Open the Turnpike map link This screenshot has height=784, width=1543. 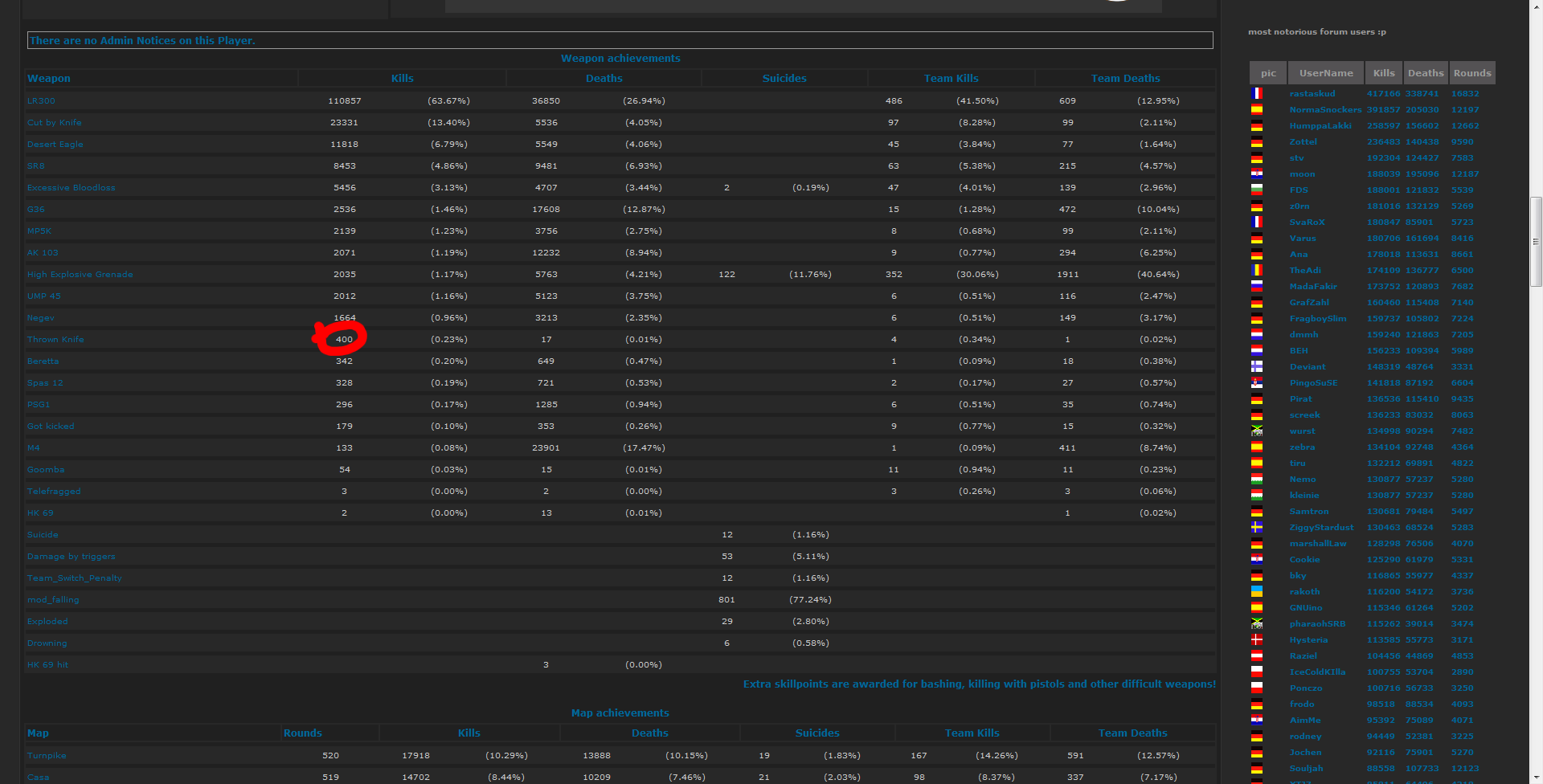click(47, 756)
